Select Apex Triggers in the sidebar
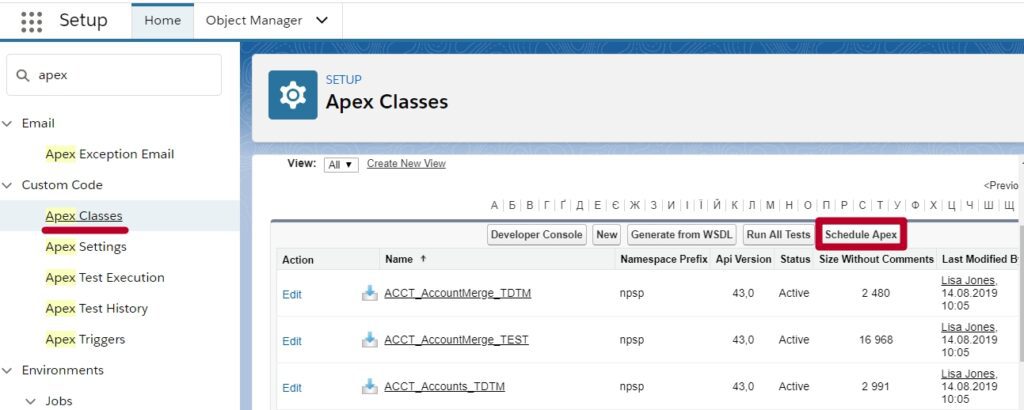Screen dimensions: 1024x410 click(85, 339)
